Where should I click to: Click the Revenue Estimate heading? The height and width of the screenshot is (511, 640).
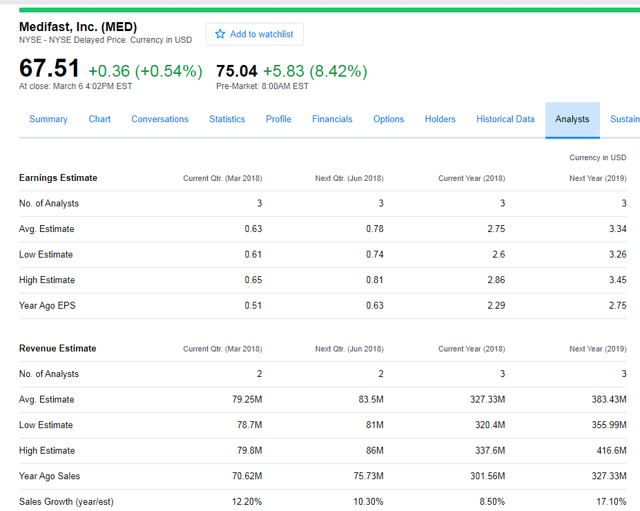pyautogui.click(x=58, y=349)
